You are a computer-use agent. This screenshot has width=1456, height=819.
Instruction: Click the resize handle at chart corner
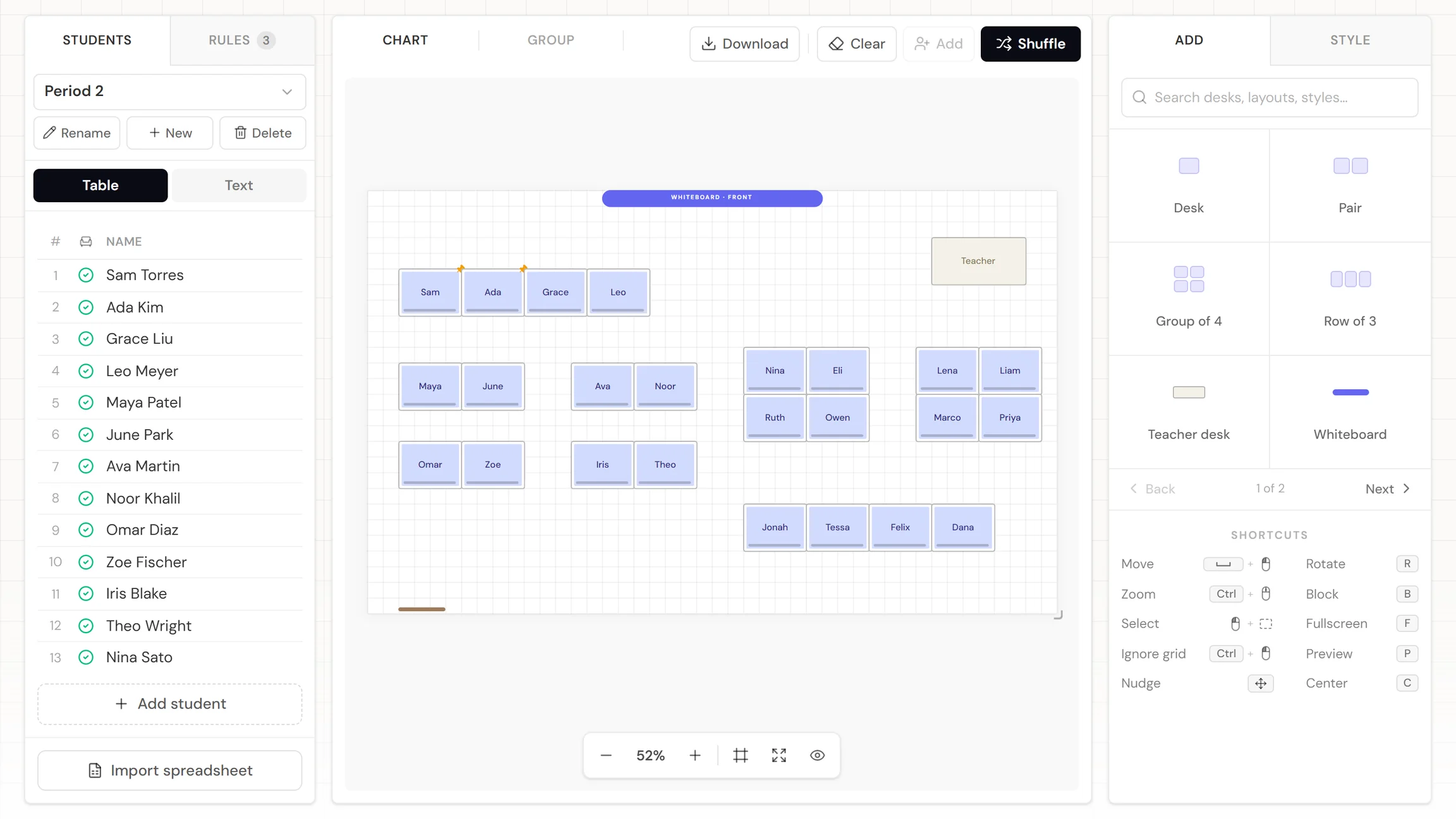tap(1059, 615)
